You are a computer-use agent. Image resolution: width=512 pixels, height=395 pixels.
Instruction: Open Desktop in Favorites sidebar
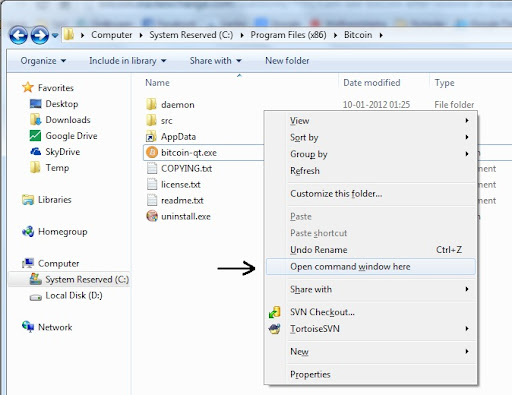click(62, 104)
